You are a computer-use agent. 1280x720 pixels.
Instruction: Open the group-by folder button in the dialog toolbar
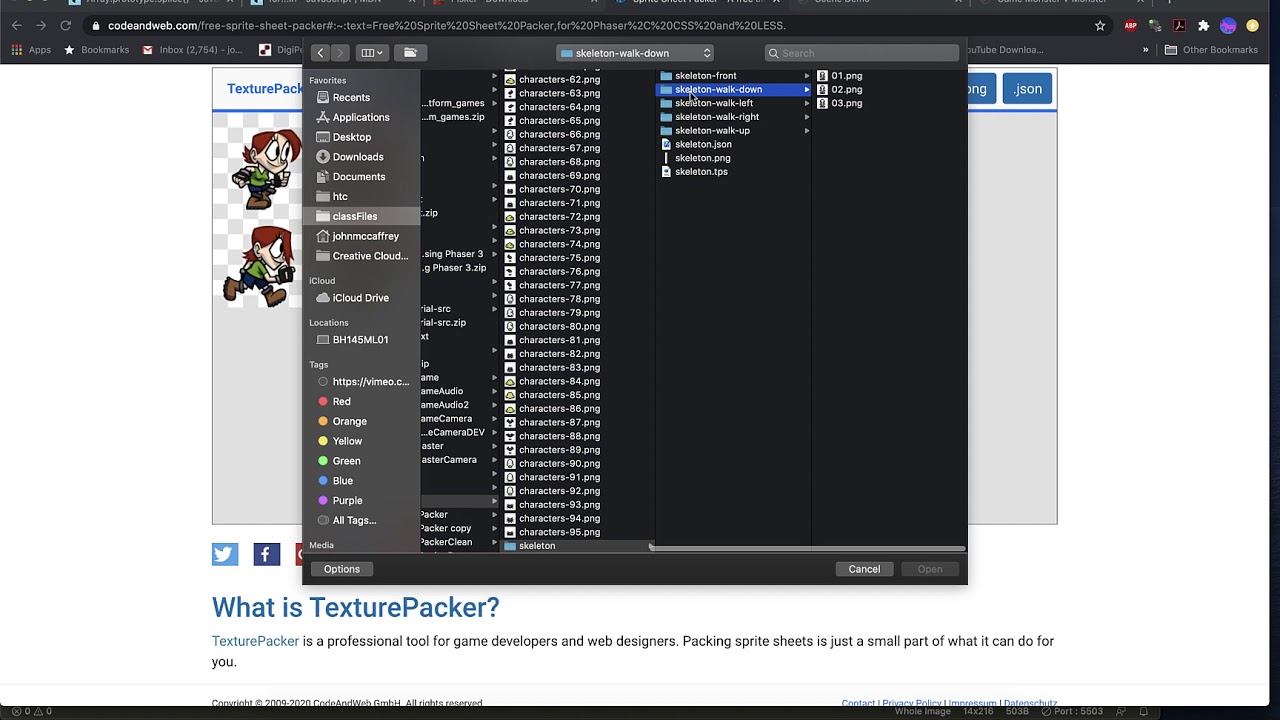pyautogui.click(x=410, y=53)
